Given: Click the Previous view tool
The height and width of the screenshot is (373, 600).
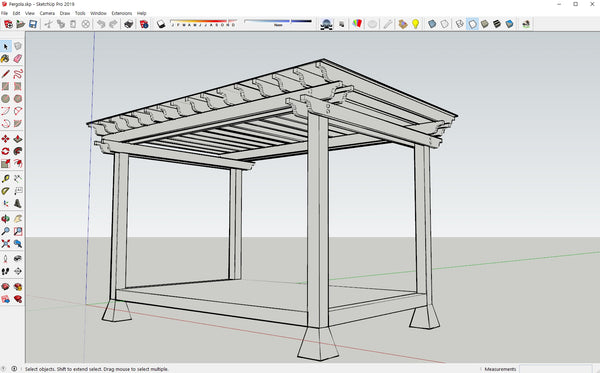Looking at the screenshot, I should 18,244.
